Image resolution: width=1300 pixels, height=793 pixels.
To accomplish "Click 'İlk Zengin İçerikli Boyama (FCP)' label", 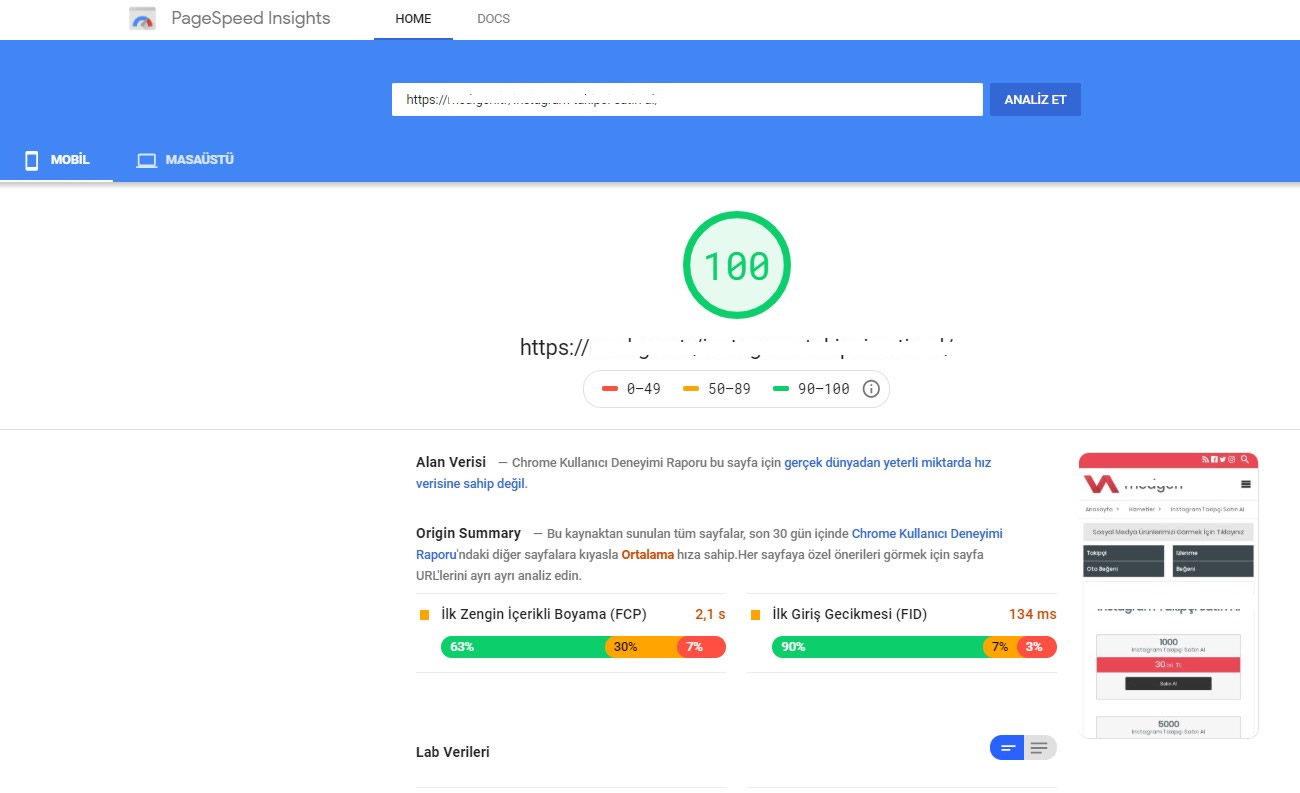I will [x=544, y=615].
